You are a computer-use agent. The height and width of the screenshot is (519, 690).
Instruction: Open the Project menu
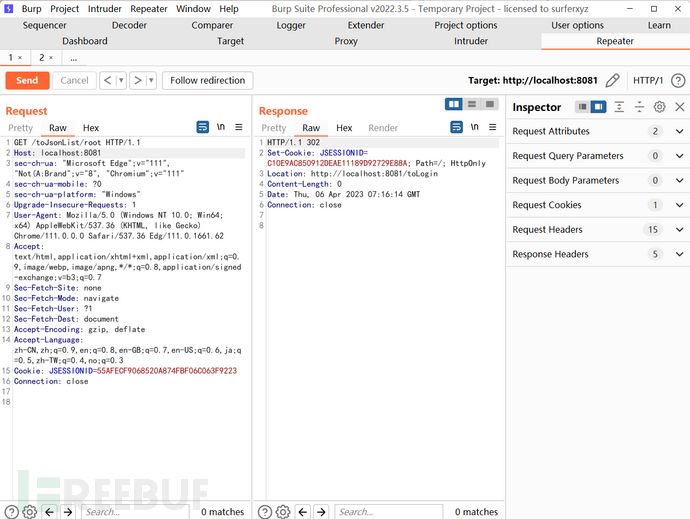coord(64,9)
